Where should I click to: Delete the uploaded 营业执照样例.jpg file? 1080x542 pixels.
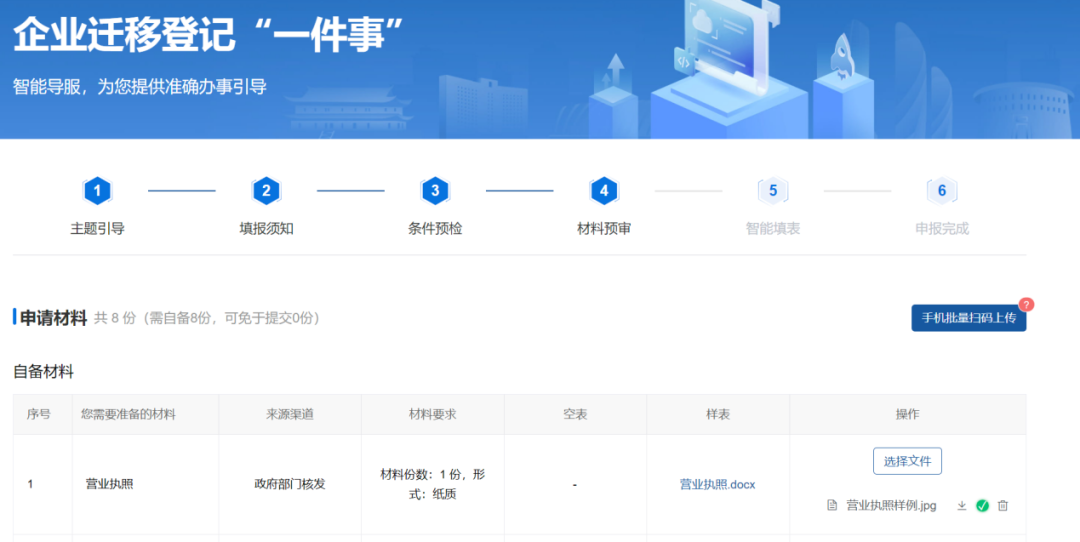(x=1003, y=506)
